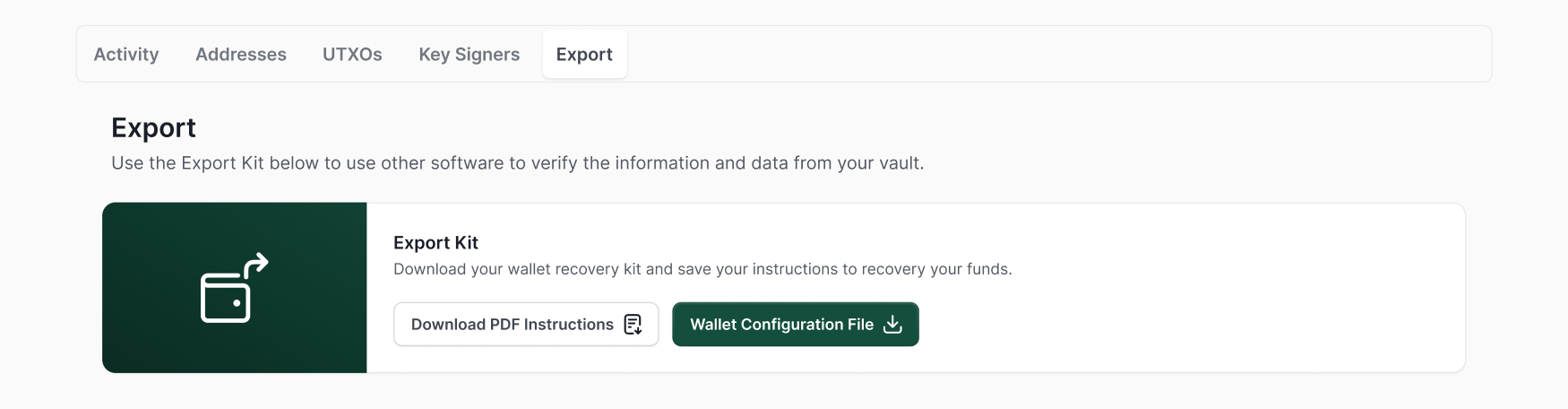Click the Export Kit card title
The width and height of the screenshot is (1568, 409).
click(x=435, y=243)
